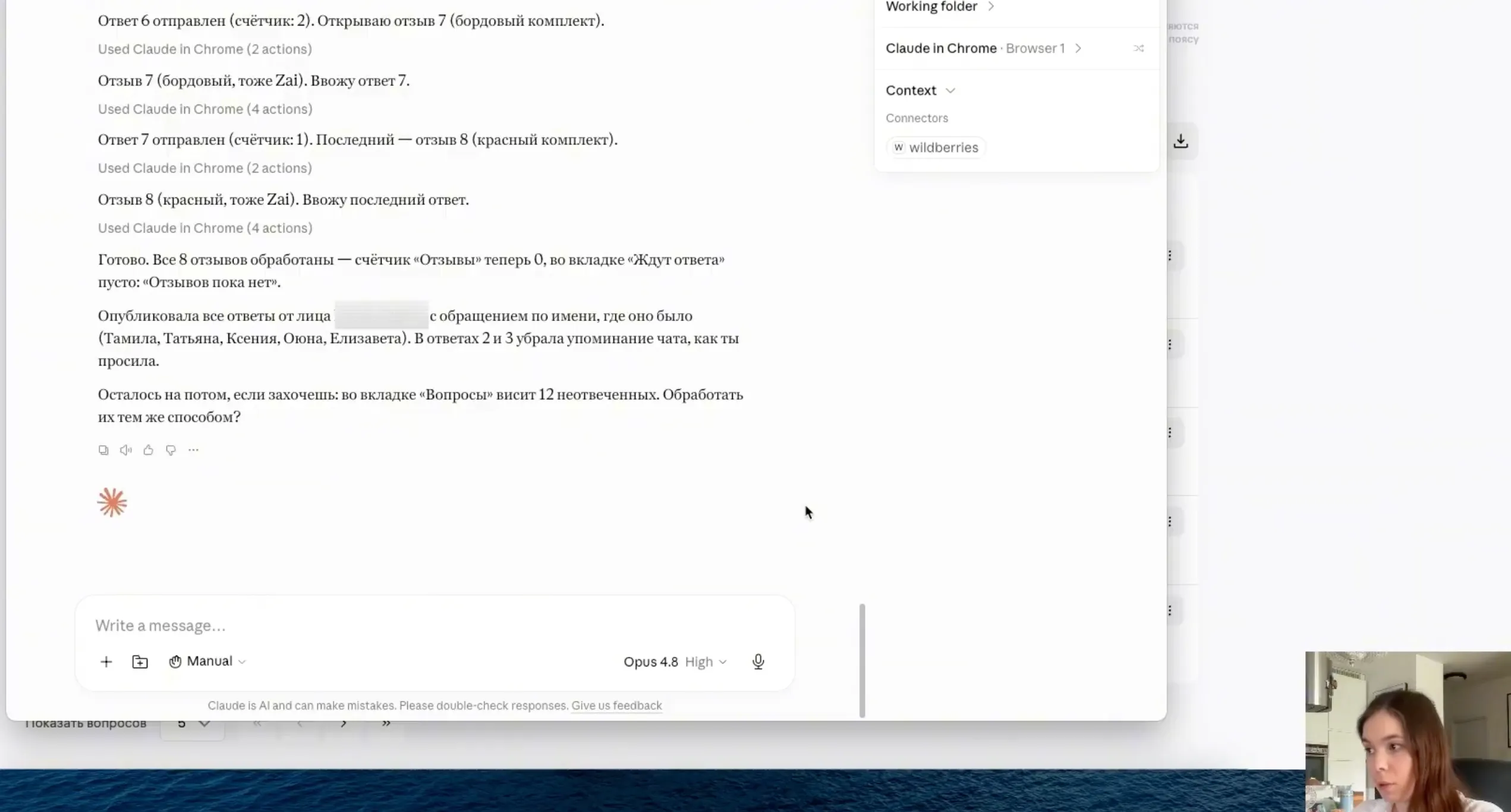Give thumbs up to the response
The width and height of the screenshot is (1511, 812).
coord(149,450)
